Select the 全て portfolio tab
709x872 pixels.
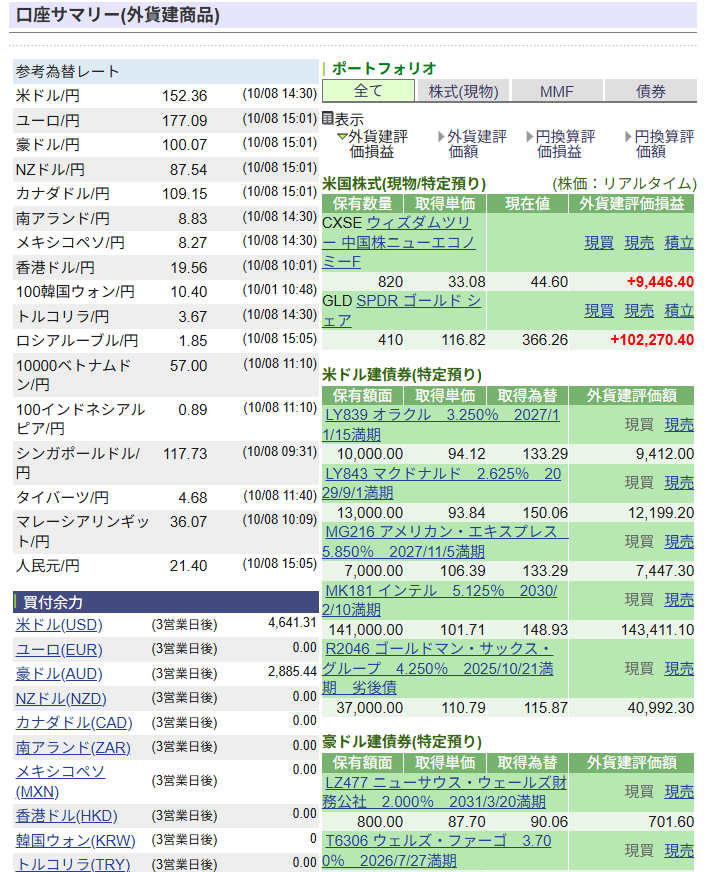click(367, 91)
